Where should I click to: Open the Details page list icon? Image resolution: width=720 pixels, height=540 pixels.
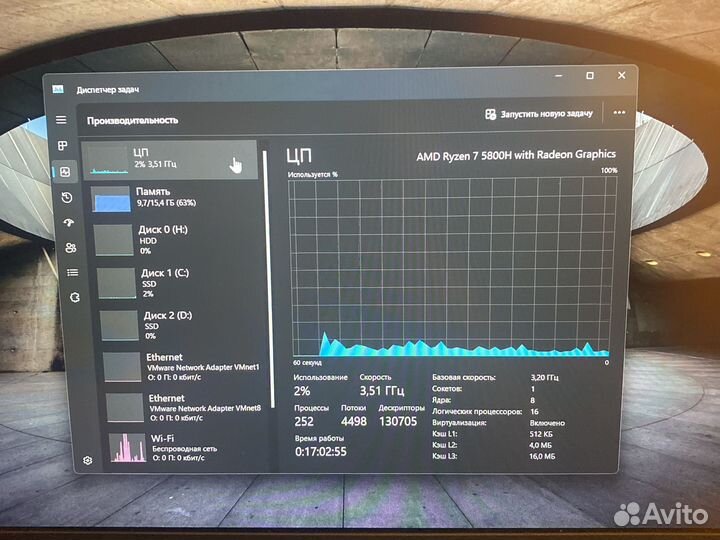coord(73,273)
